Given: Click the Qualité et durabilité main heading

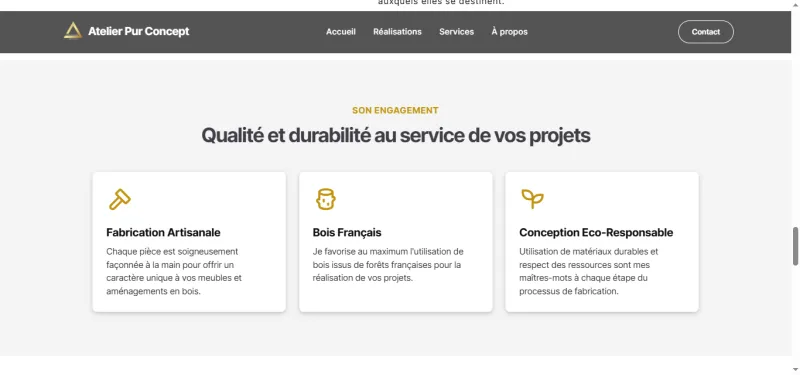Looking at the screenshot, I should [395, 136].
